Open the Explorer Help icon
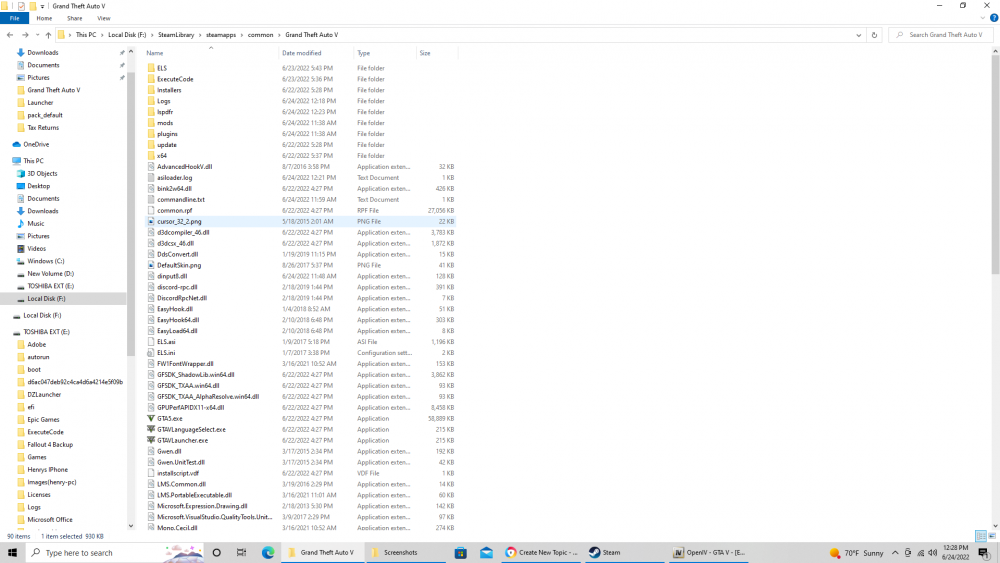1000x563 pixels. point(994,18)
